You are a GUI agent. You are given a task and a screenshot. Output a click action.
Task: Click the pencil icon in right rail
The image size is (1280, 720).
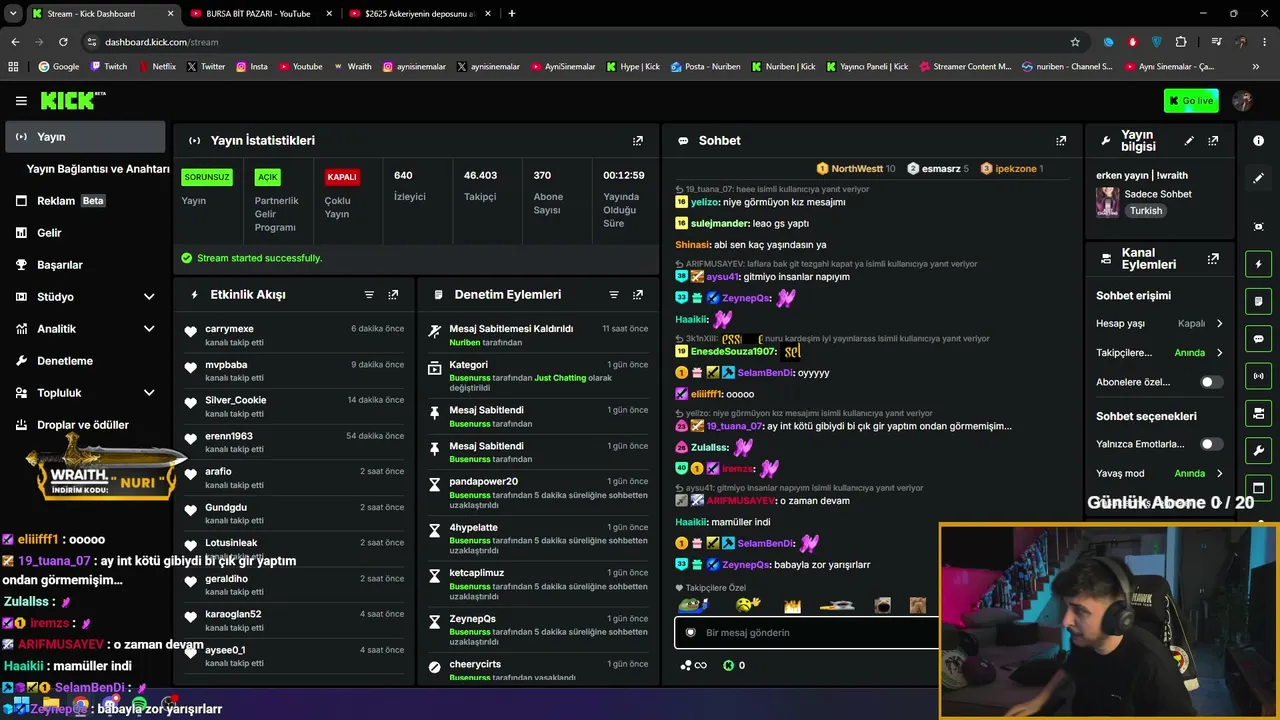point(1259,178)
